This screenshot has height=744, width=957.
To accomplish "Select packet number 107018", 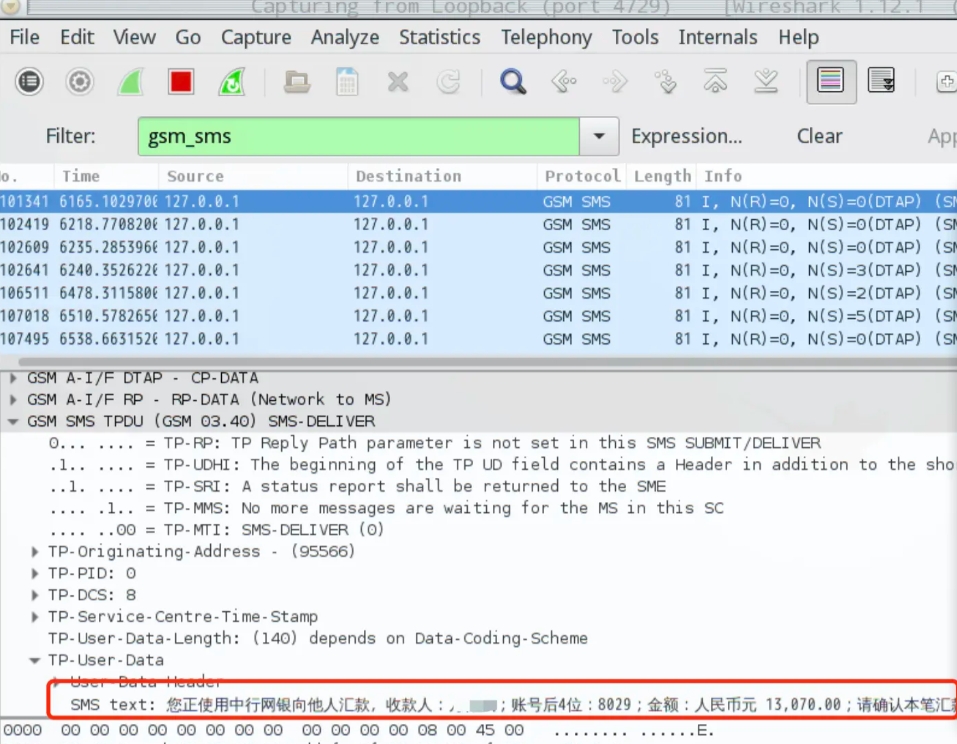I will pyautogui.click(x=478, y=316).
